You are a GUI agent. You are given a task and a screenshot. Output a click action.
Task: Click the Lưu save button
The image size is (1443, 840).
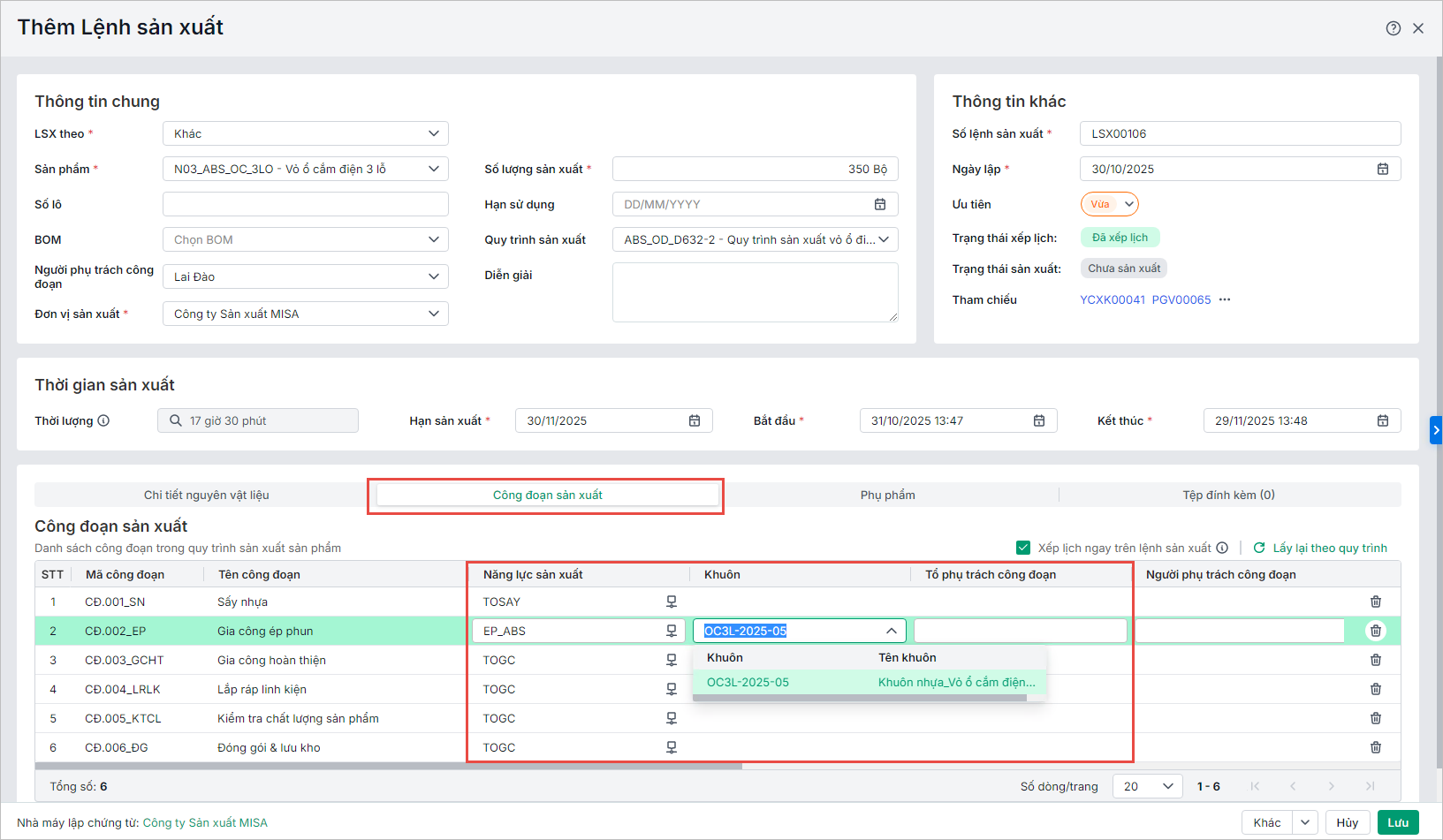(1397, 822)
